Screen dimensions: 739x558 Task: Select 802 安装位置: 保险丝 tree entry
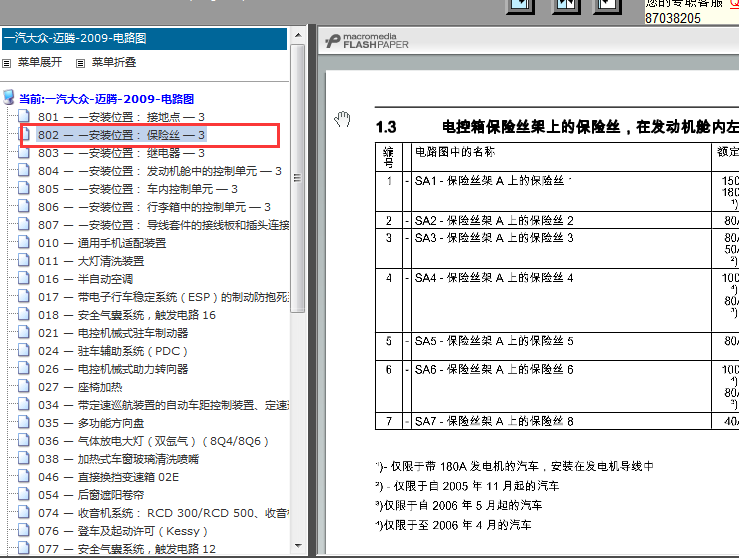(122, 135)
